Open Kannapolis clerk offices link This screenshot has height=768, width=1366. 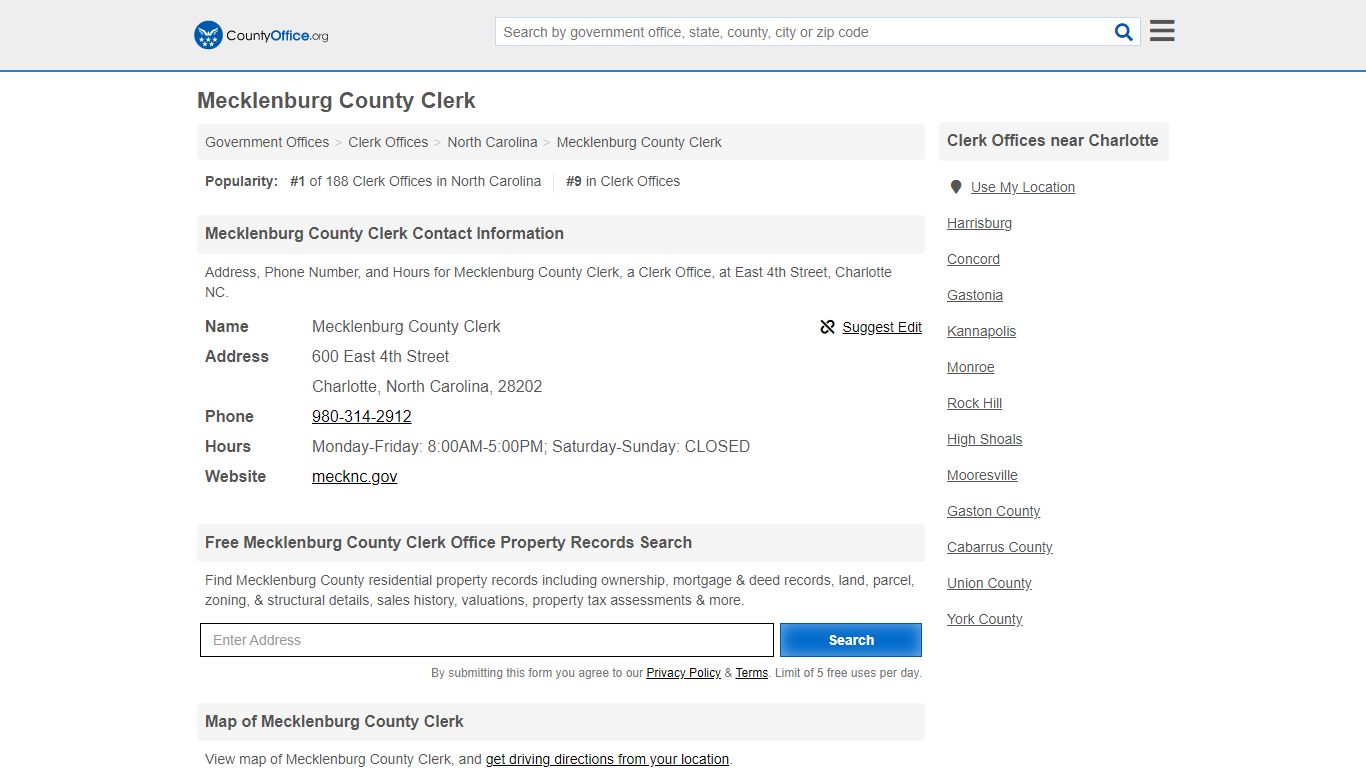pyautogui.click(x=981, y=331)
